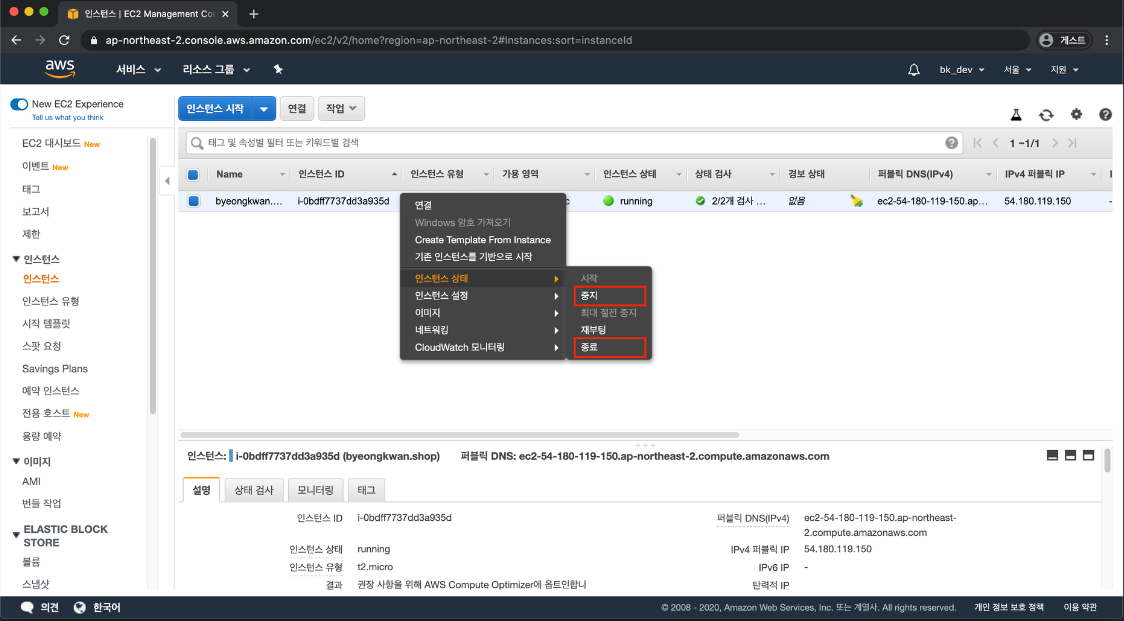
Task: Toggle checkbox for byeongkwan instance row
Action: [x=194, y=201]
